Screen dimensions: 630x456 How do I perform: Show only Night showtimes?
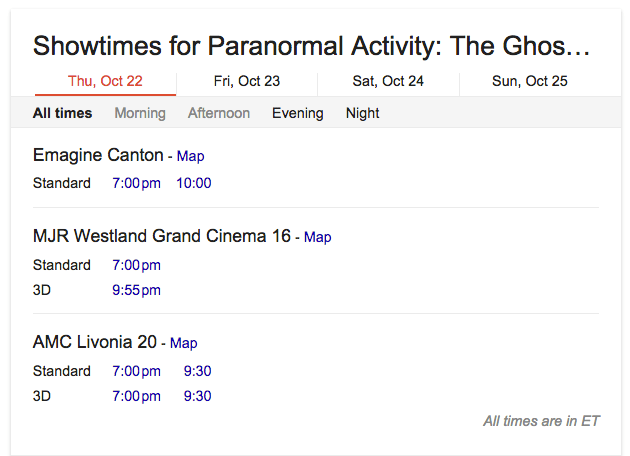point(362,113)
